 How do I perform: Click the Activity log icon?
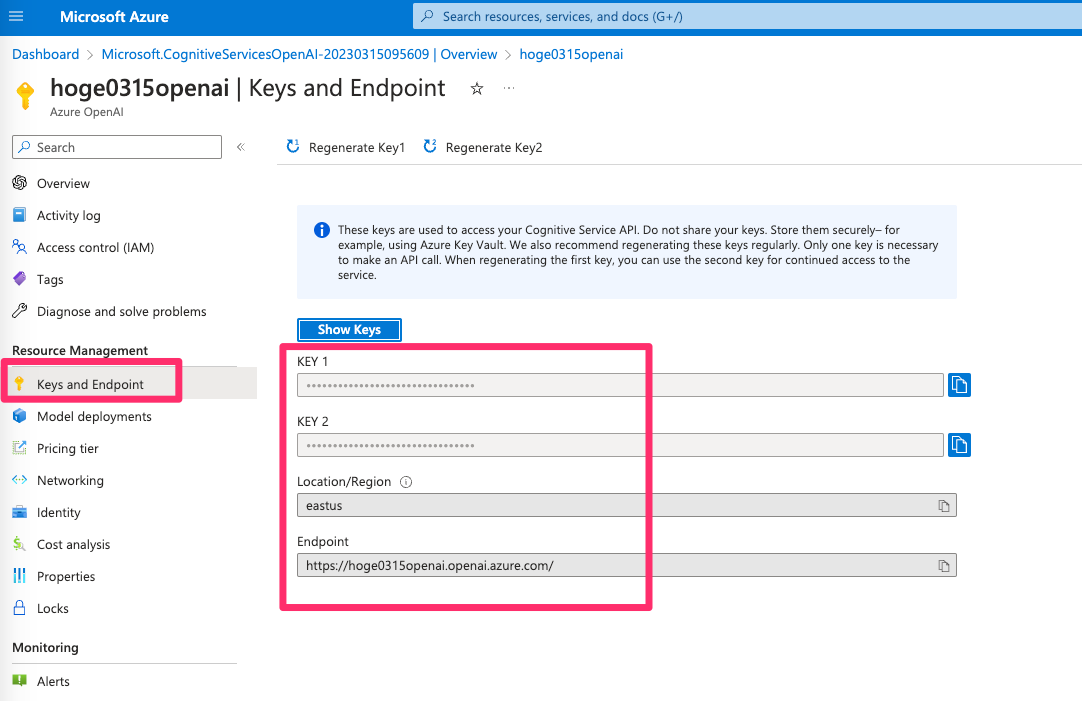(19, 215)
